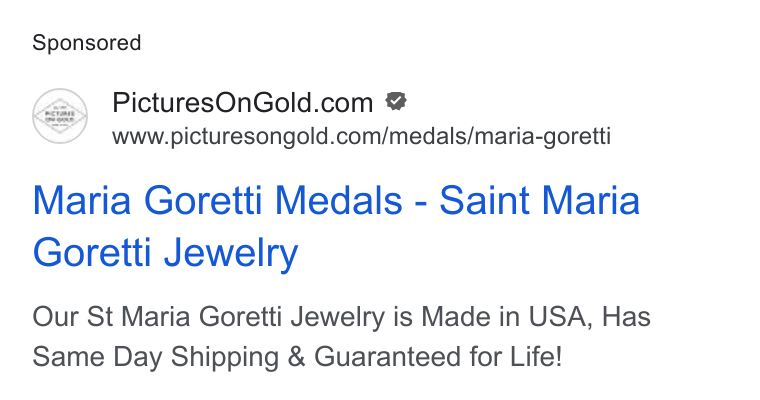Click the ad description about Made in USA
The height and width of the screenshot is (400, 760).
point(341,337)
